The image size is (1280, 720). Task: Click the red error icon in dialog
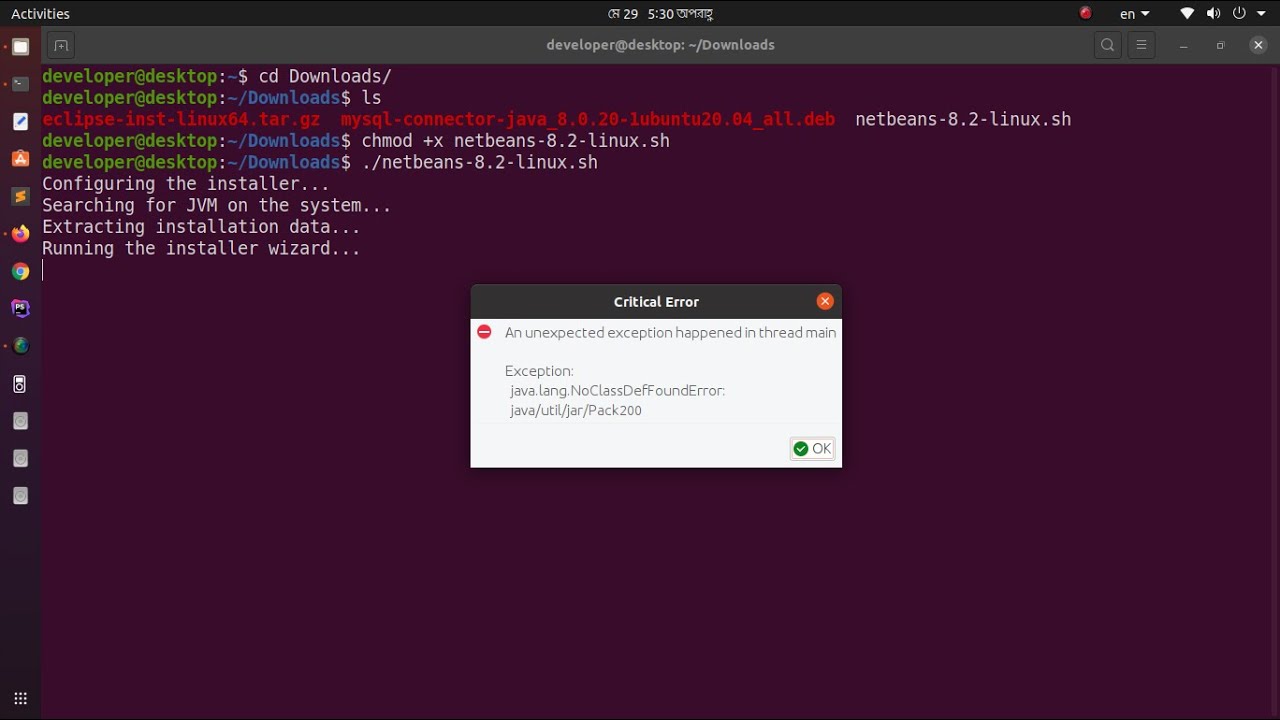(484, 332)
